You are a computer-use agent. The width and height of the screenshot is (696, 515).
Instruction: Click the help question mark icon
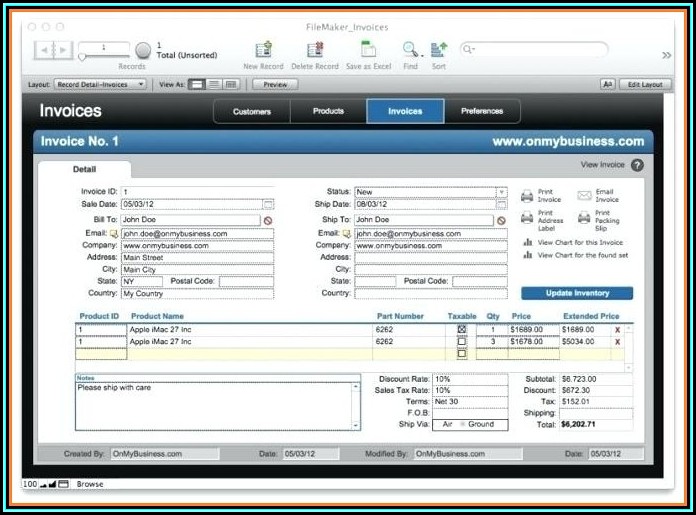point(637,165)
